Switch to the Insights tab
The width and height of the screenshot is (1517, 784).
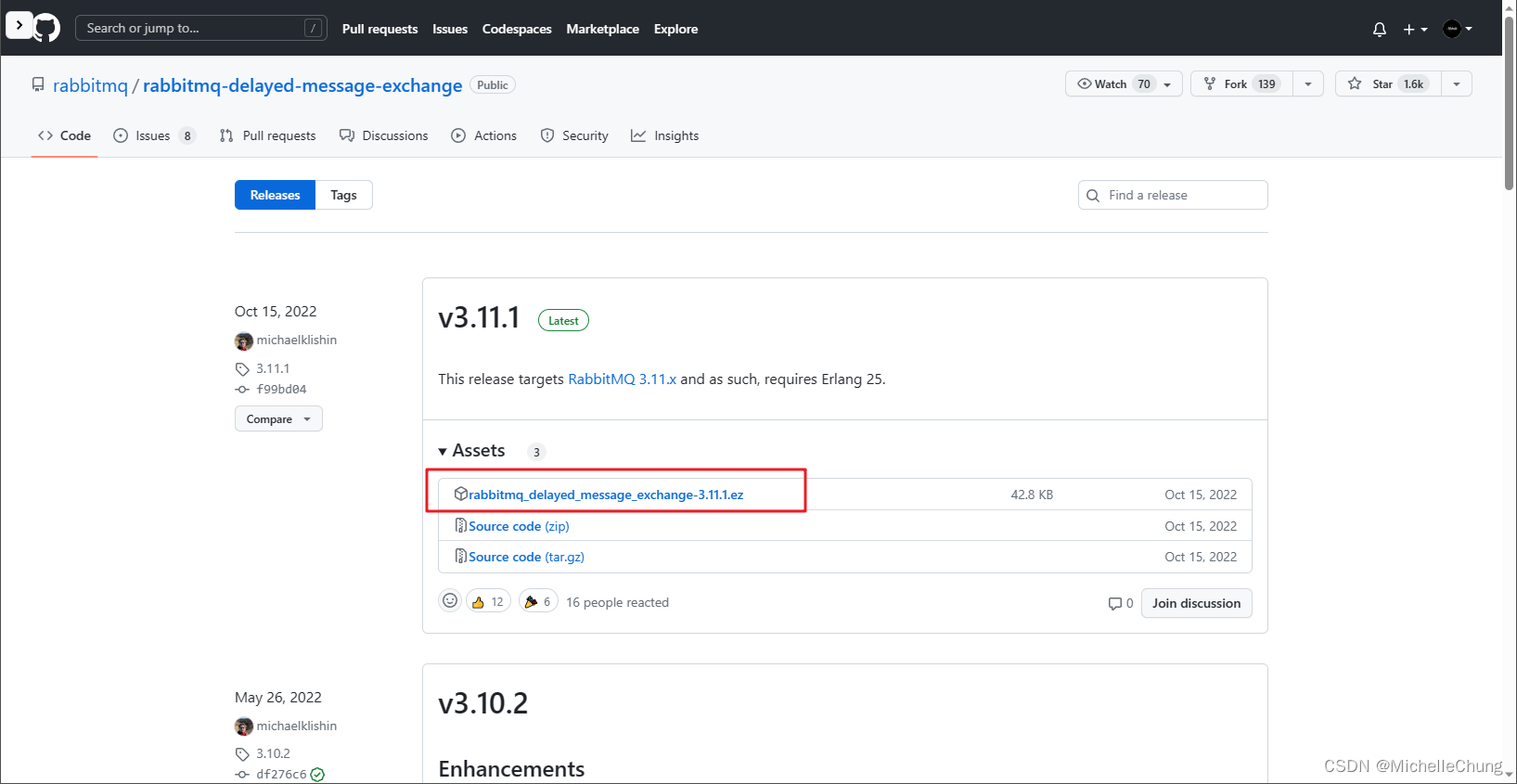tap(664, 135)
